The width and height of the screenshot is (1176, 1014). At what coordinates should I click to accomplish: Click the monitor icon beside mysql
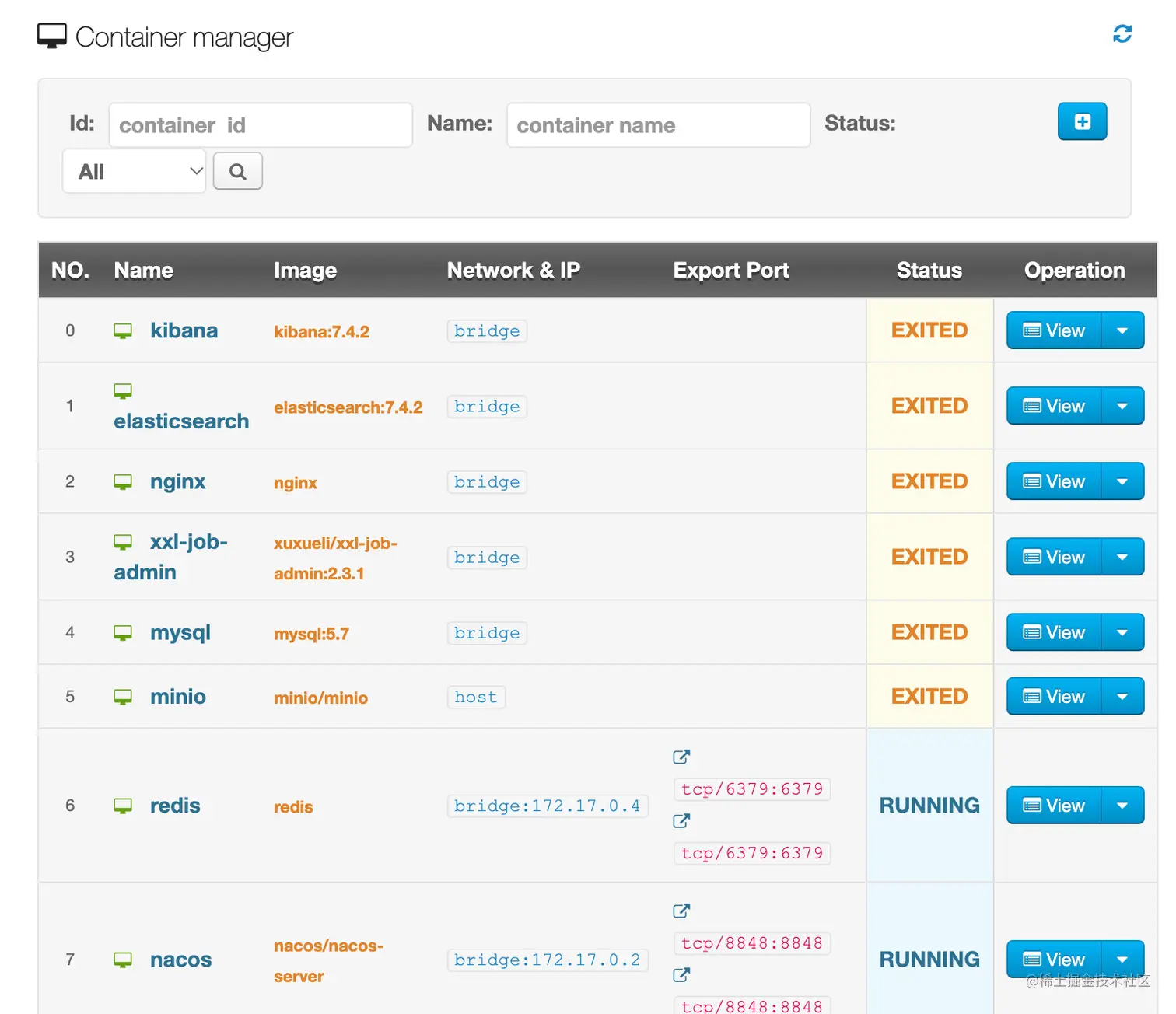tap(123, 633)
